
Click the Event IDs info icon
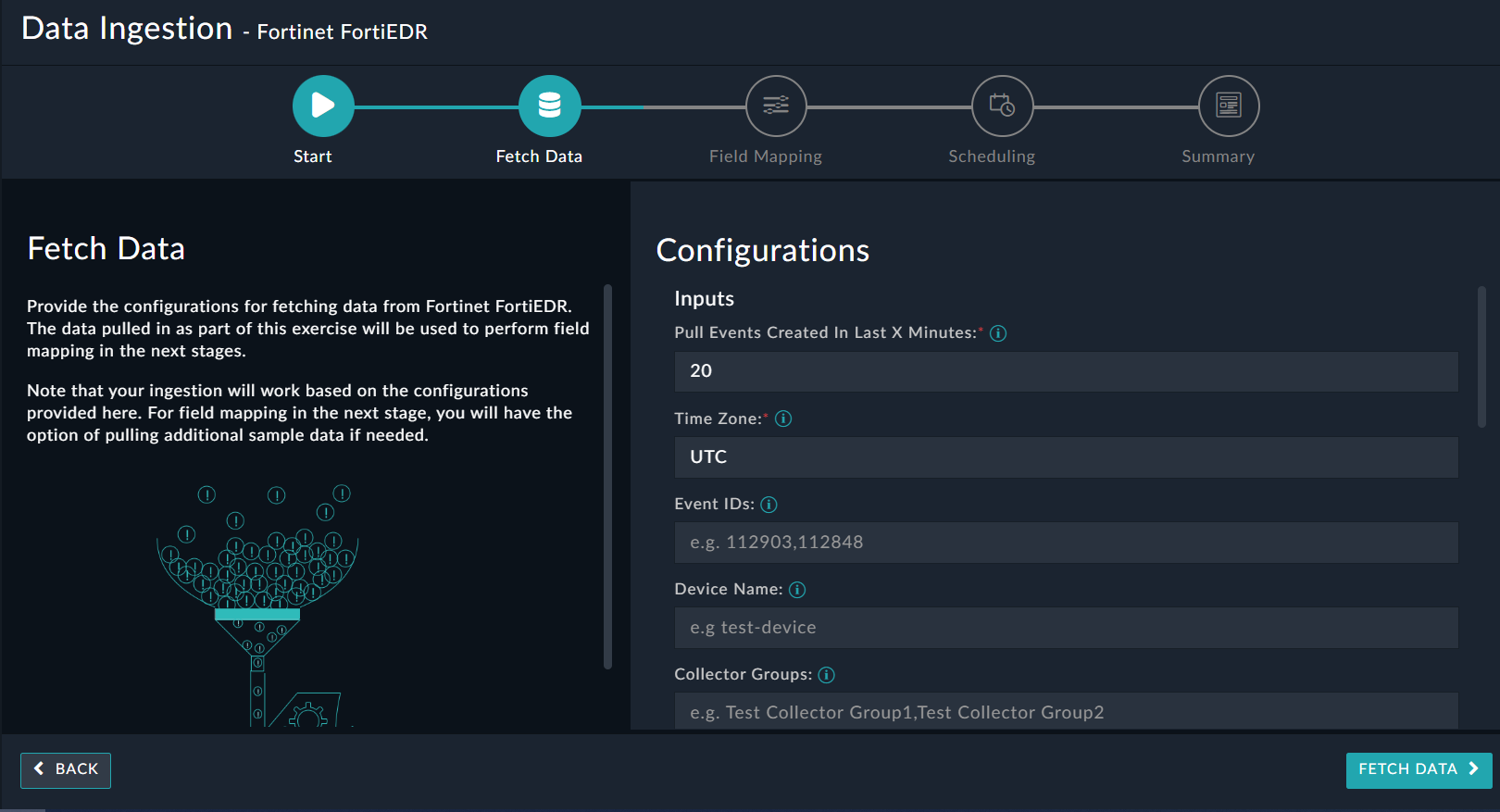(x=769, y=505)
